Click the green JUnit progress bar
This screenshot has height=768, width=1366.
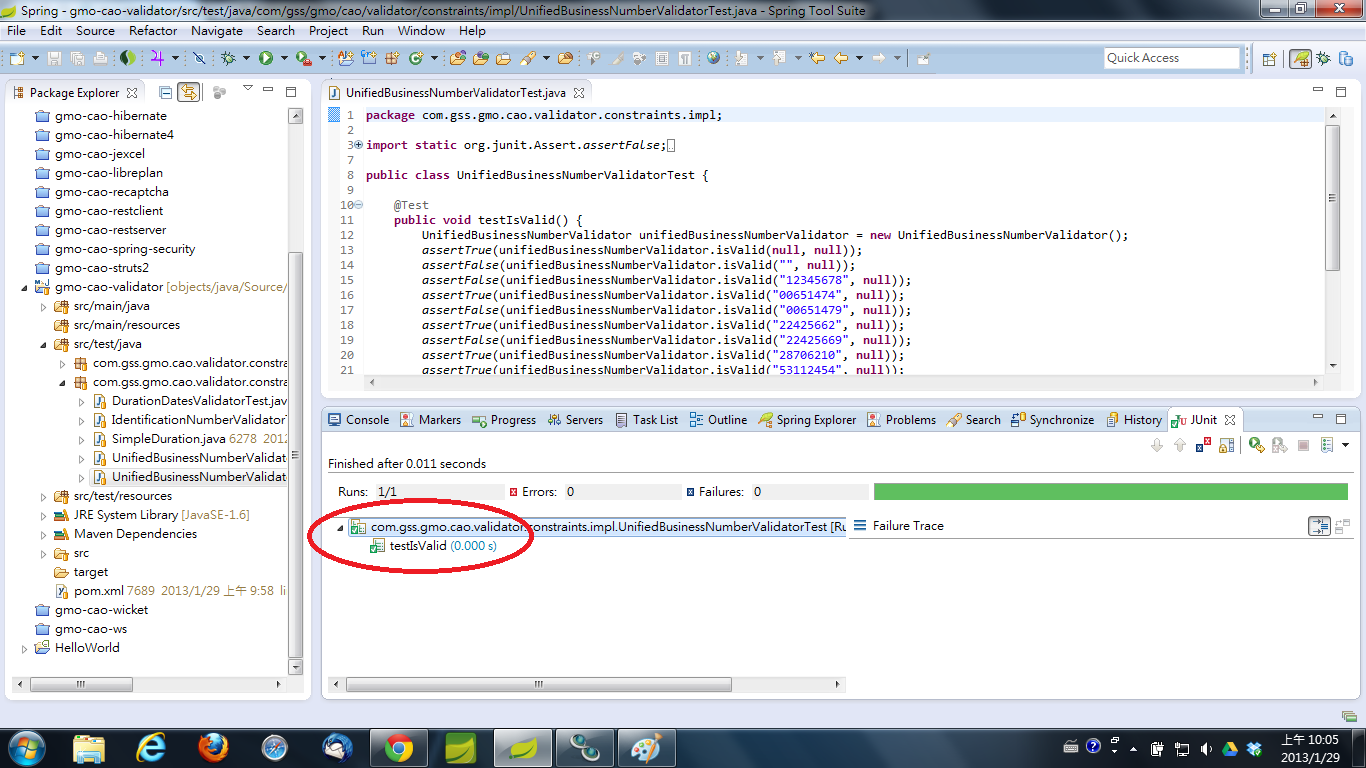tap(1111, 492)
